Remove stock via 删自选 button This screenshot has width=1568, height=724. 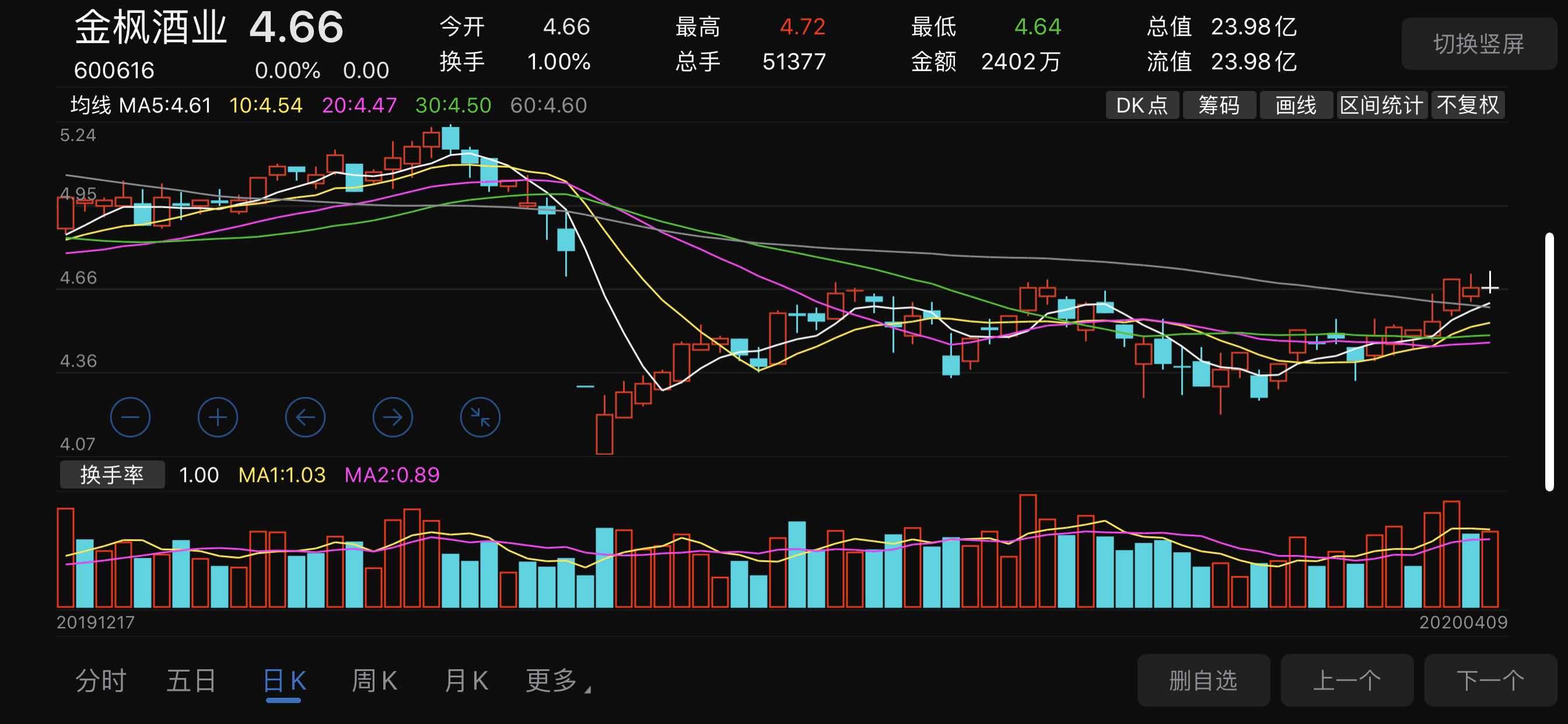pyautogui.click(x=1203, y=680)
